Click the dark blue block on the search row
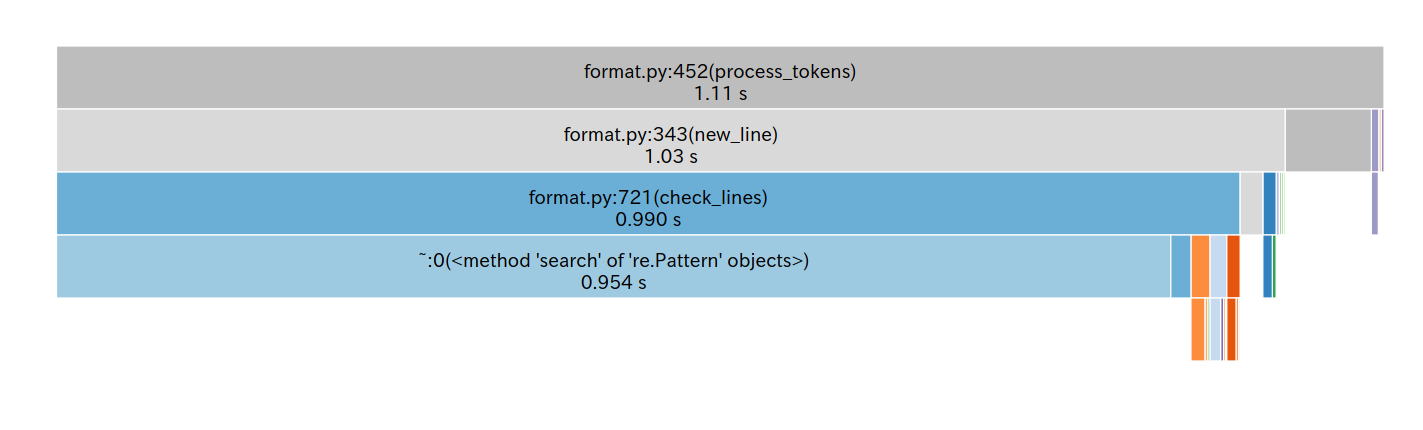The image size is (1423, 430). (x=1268, y=266)
